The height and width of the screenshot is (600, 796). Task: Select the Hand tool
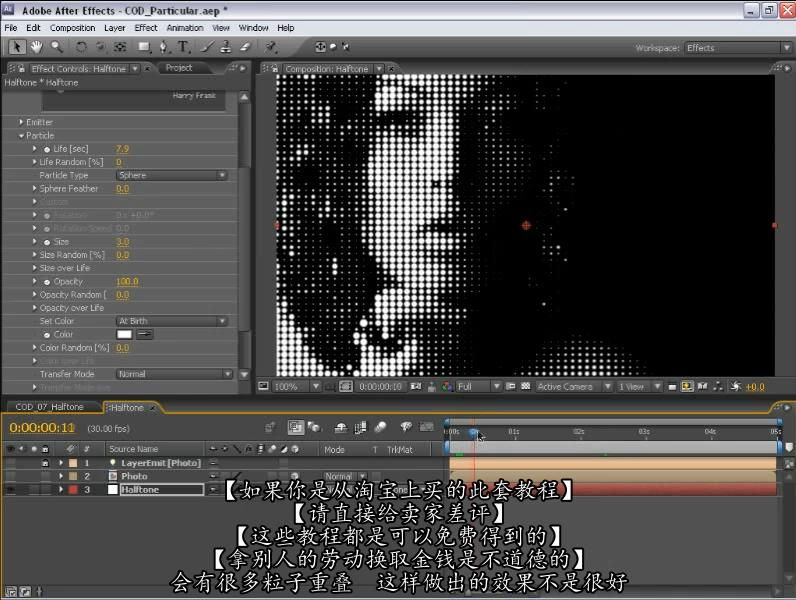36,47
